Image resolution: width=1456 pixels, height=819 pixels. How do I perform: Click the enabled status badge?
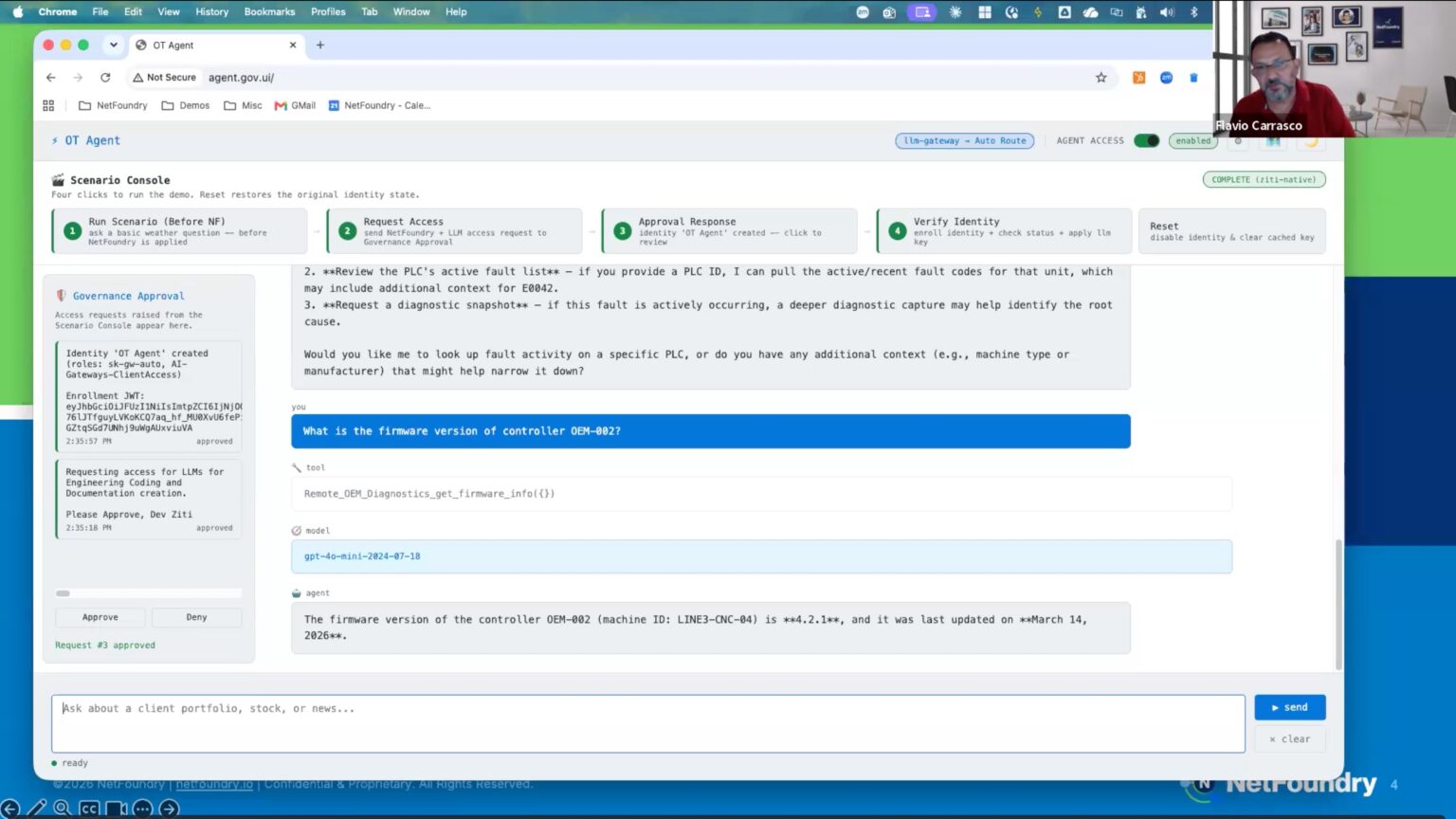click(x=1192, y=140)
